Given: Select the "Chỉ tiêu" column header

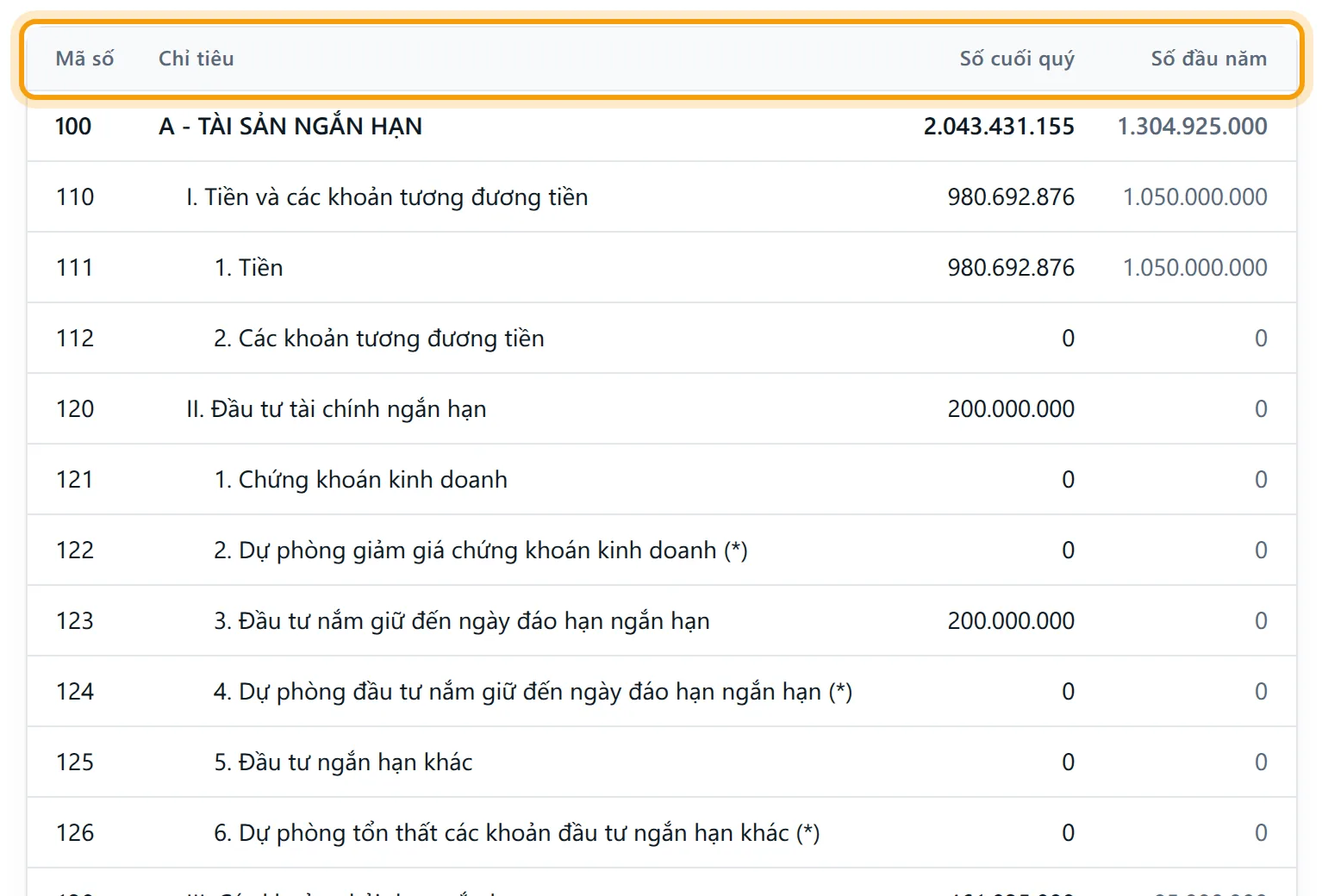Looking at the screenshot, I should 196,59.
